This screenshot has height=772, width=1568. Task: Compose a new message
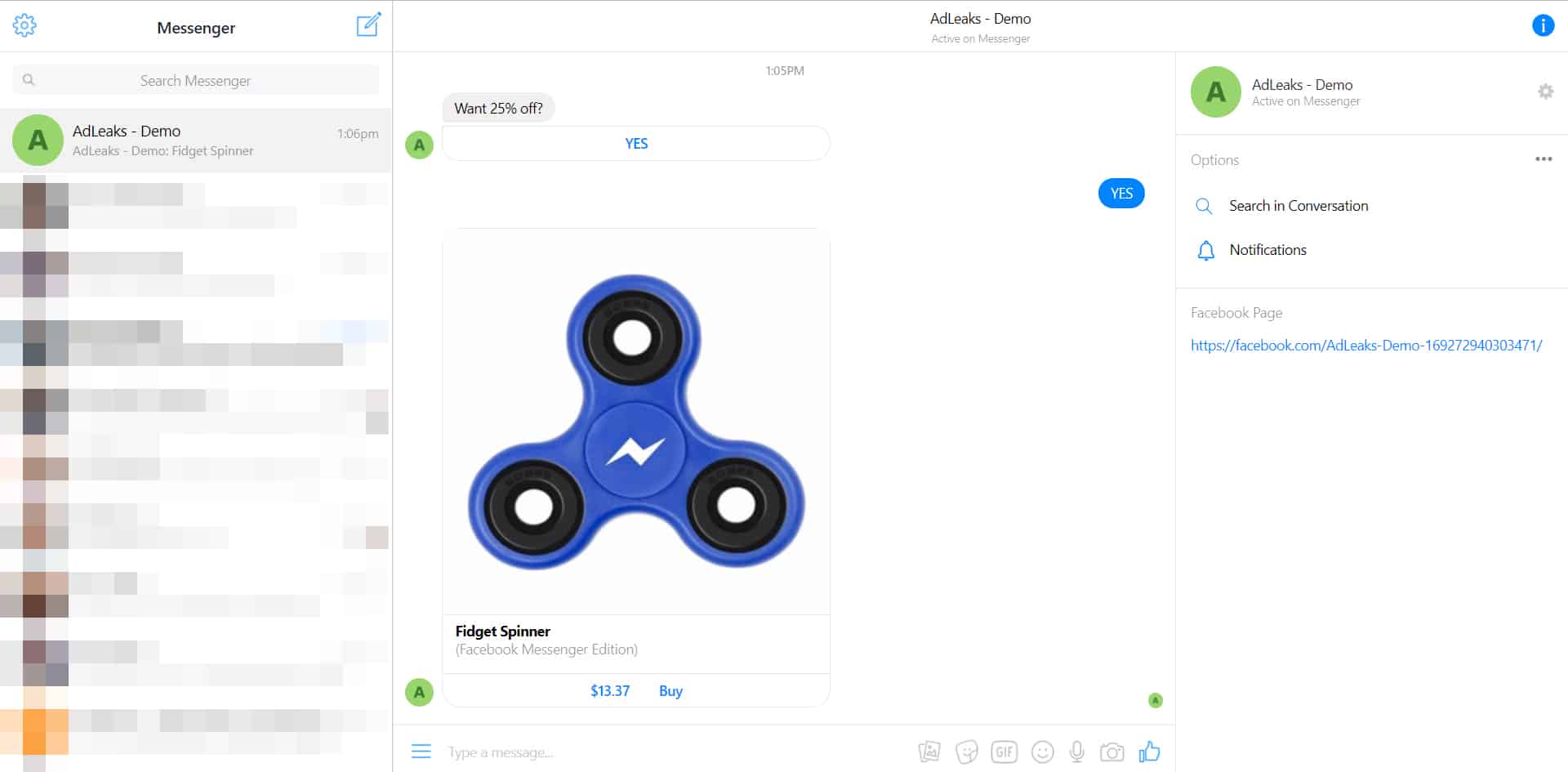368,25
